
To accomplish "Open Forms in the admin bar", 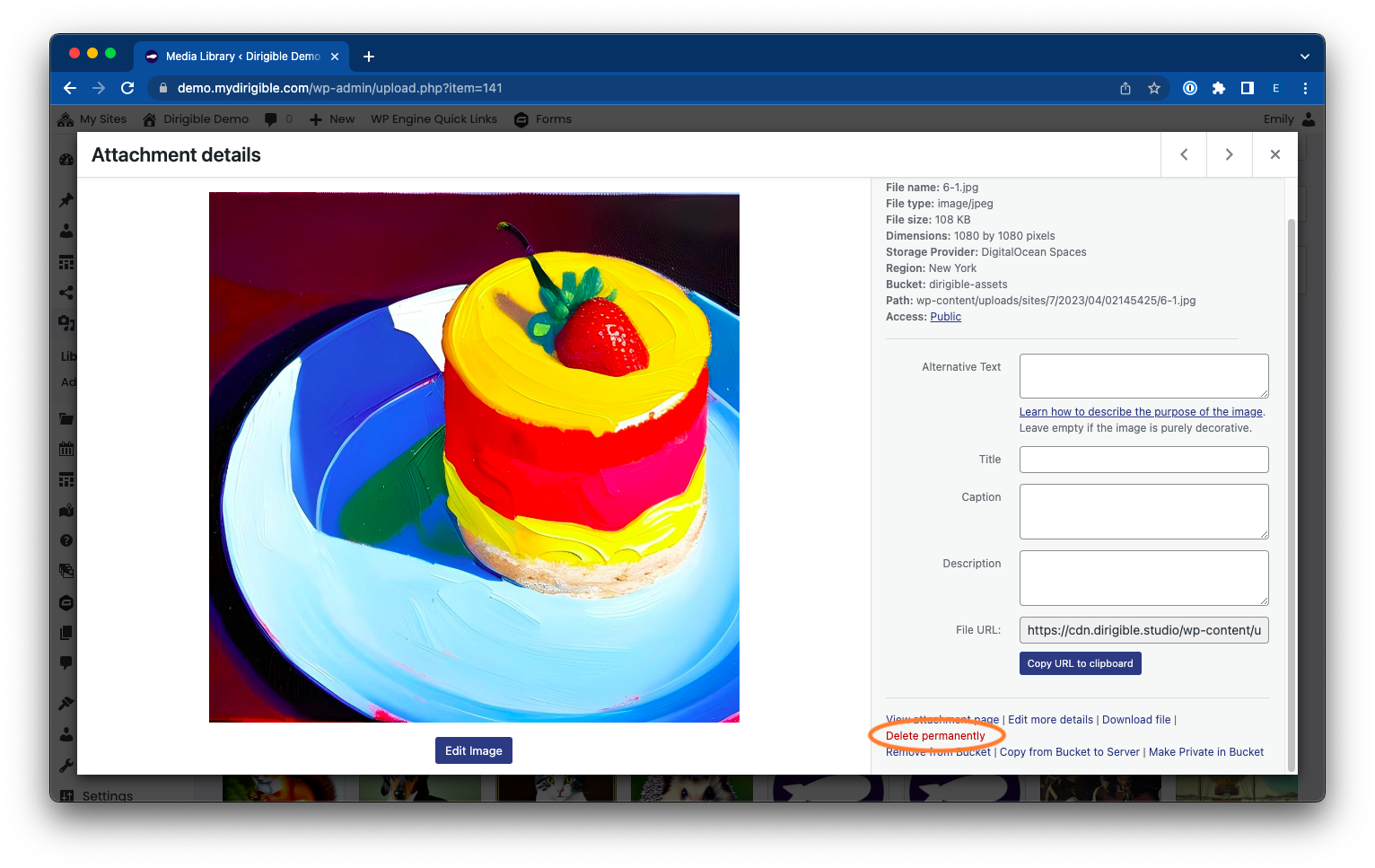I will pyautogui.click(x=543, y=118).
